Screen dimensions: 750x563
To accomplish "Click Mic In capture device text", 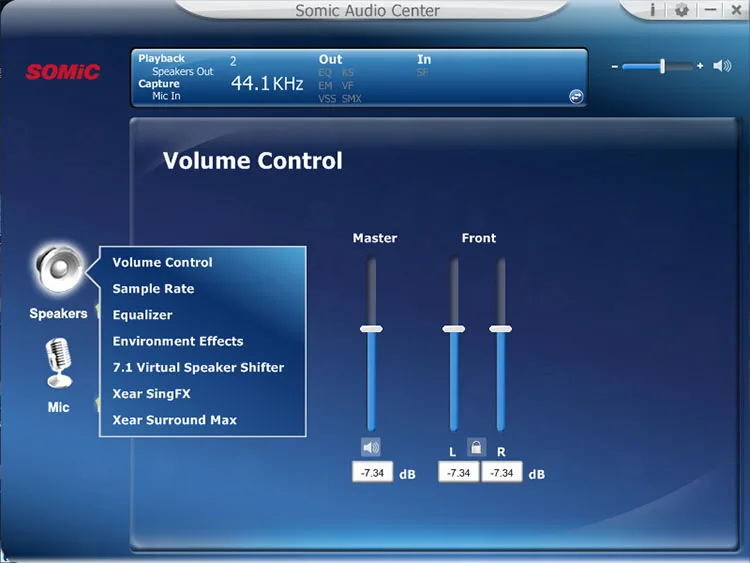I will (x=166, y=96).
